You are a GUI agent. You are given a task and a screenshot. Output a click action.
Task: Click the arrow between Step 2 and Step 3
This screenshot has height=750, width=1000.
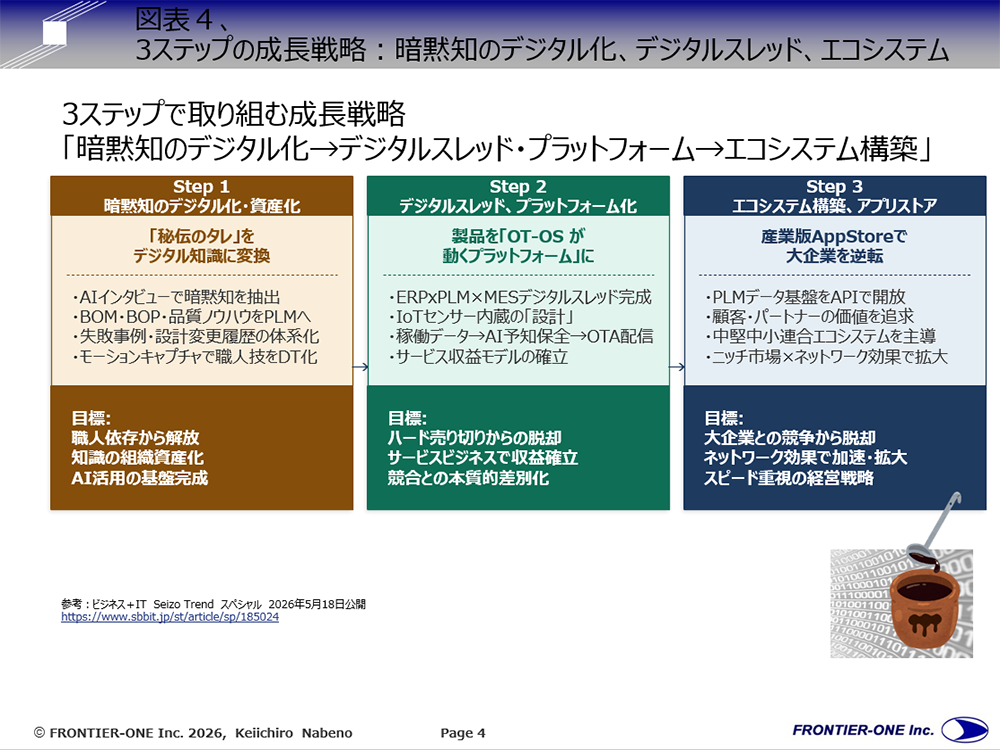tap(677, 367)
